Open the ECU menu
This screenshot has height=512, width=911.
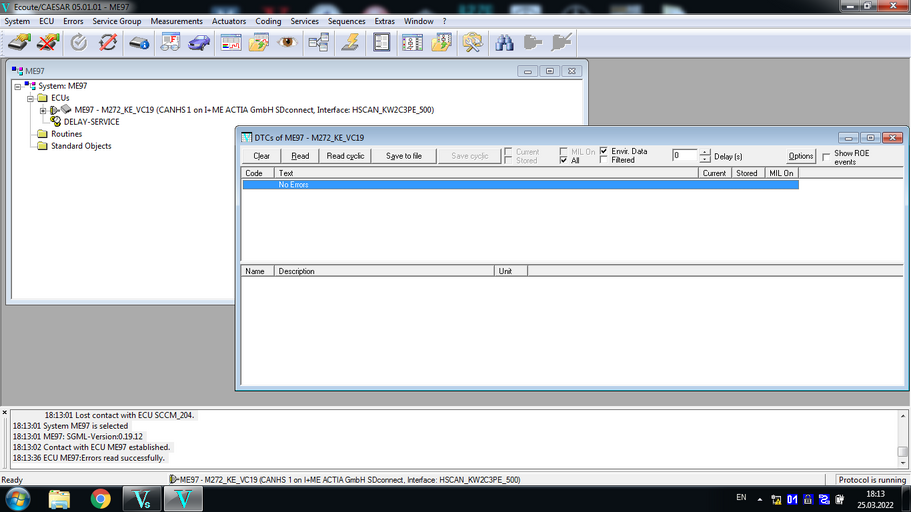(46, 21)
